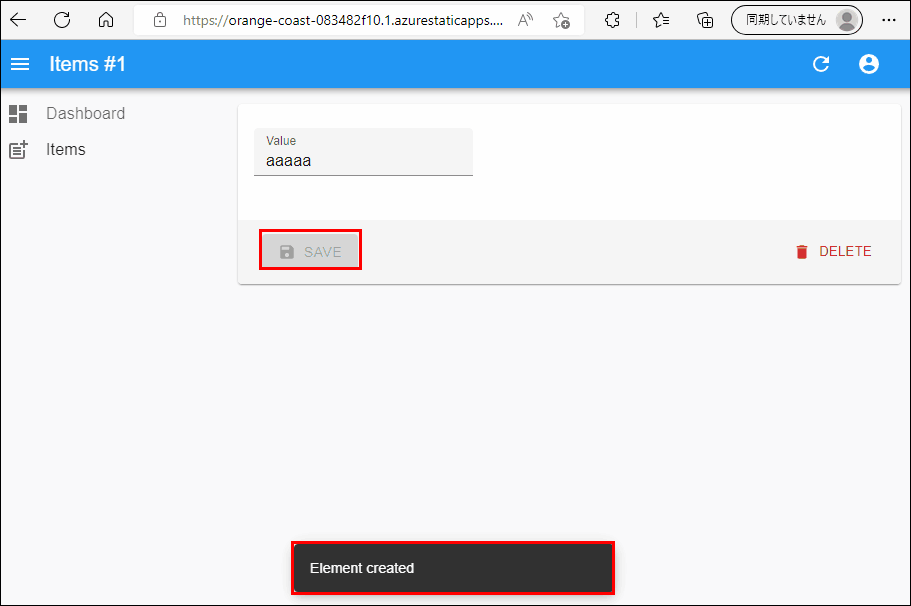The height and width of the screenshot is (606, 911).
Task: Open the Favorites list icon
Action: 661,20
